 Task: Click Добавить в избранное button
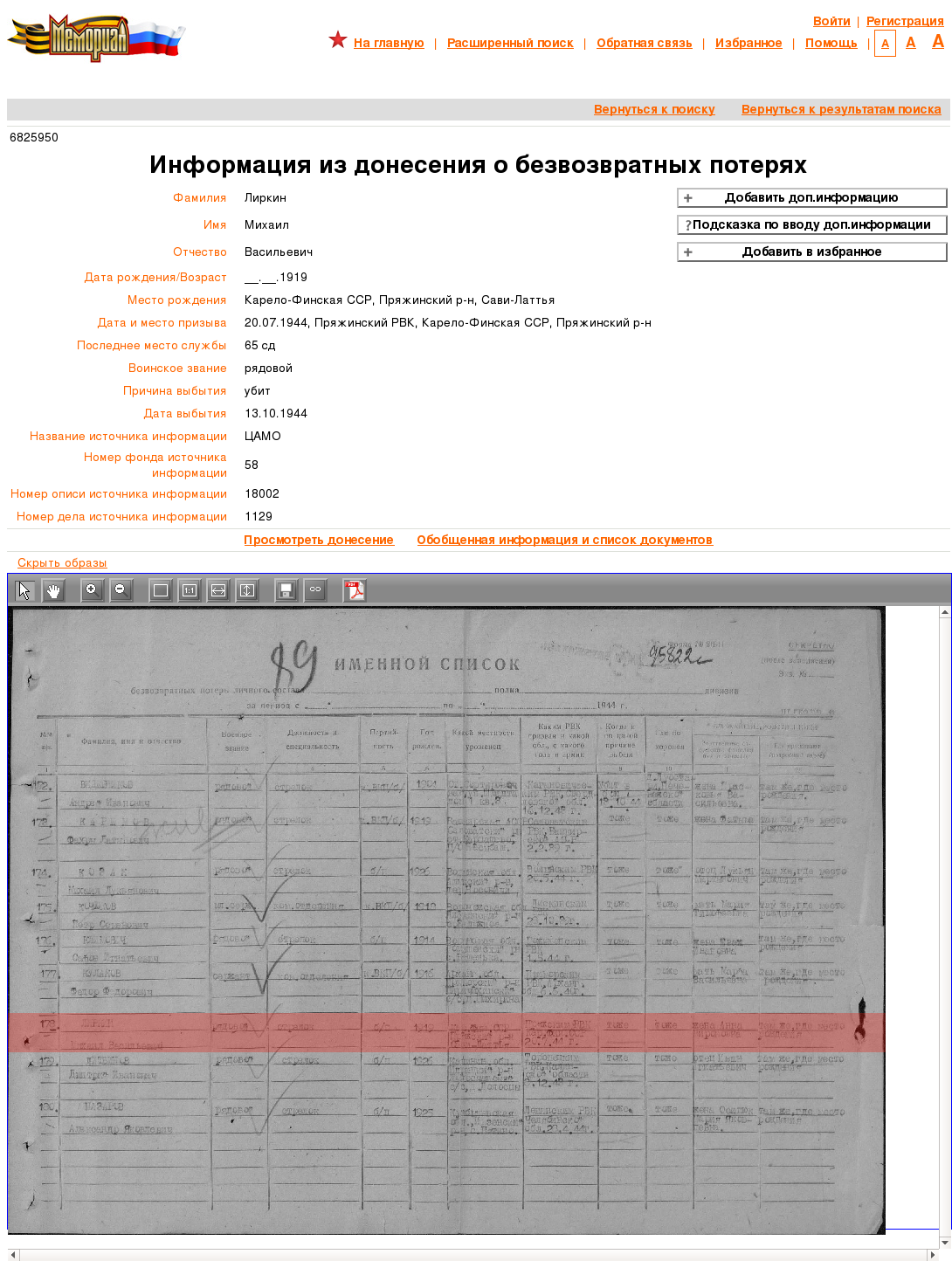point(812,252)
